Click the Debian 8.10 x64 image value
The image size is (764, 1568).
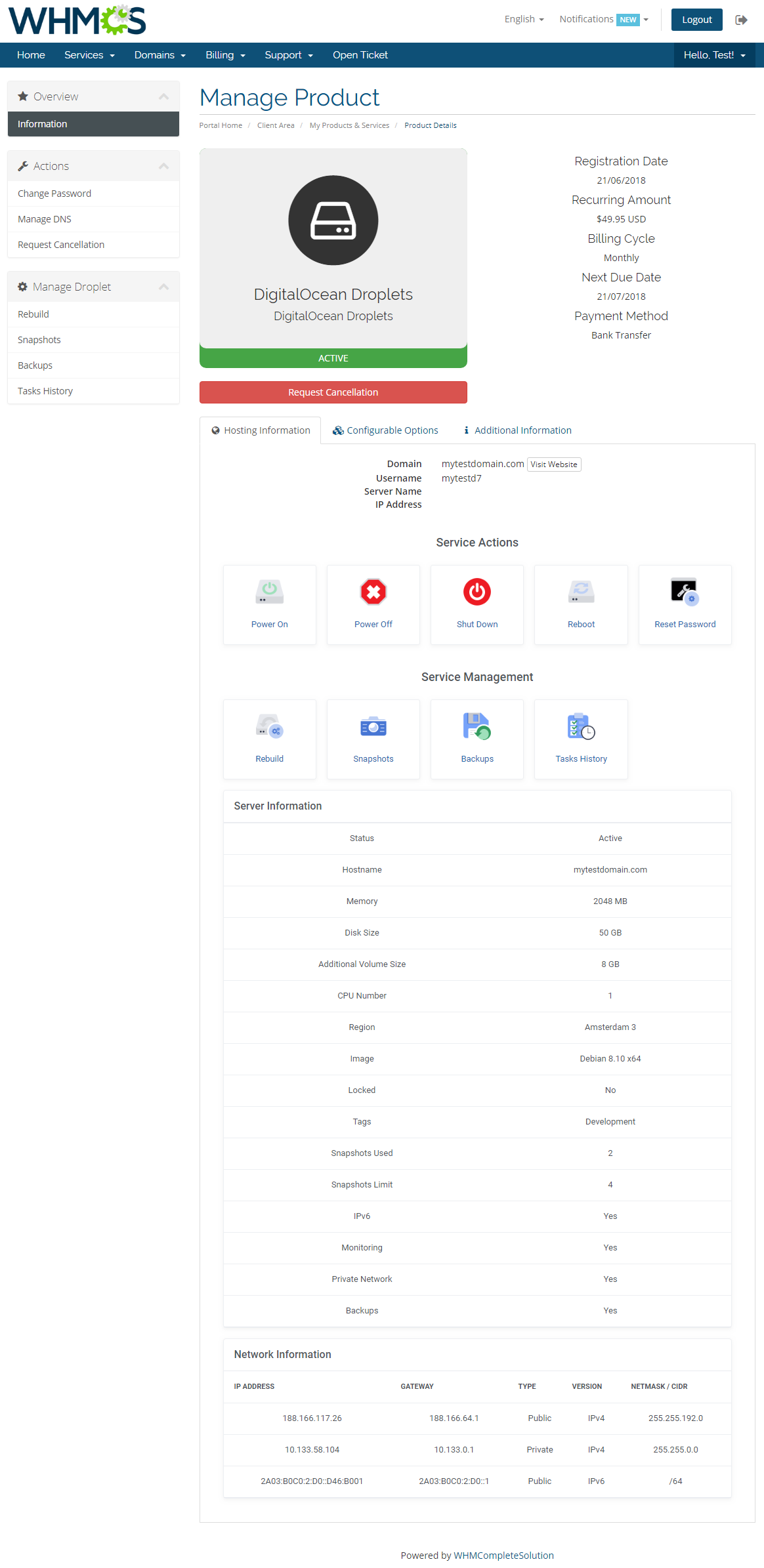click(610, 1059)
